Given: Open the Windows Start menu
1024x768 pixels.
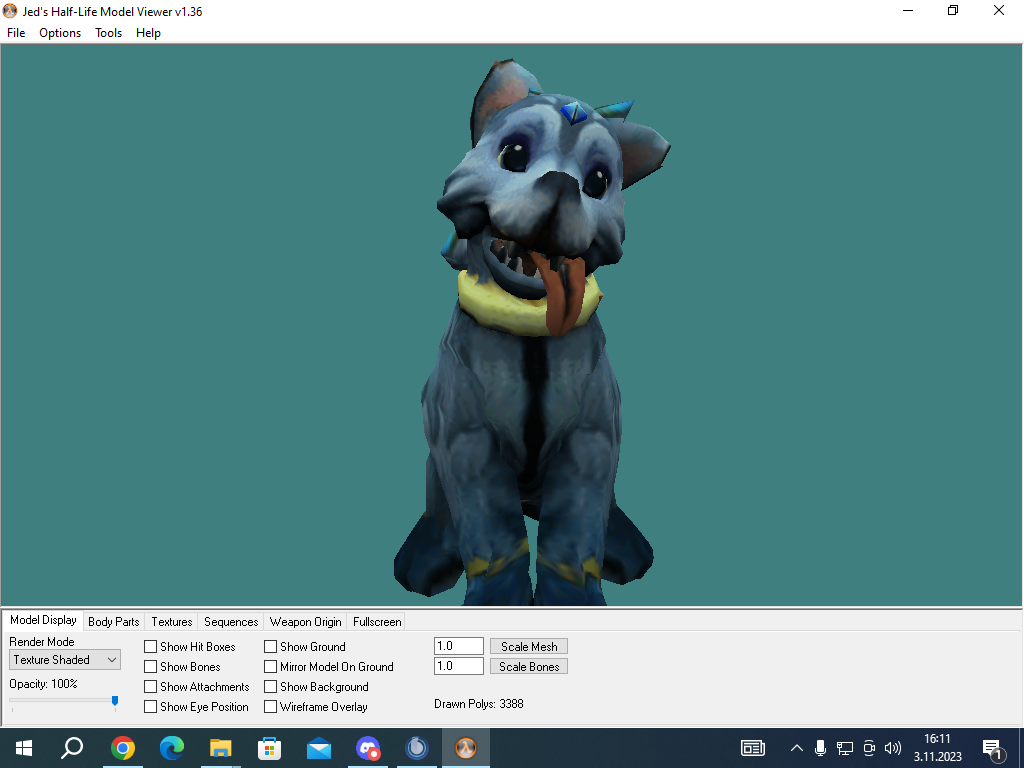Looking at the screenshot, I should [x=24, y=748].
